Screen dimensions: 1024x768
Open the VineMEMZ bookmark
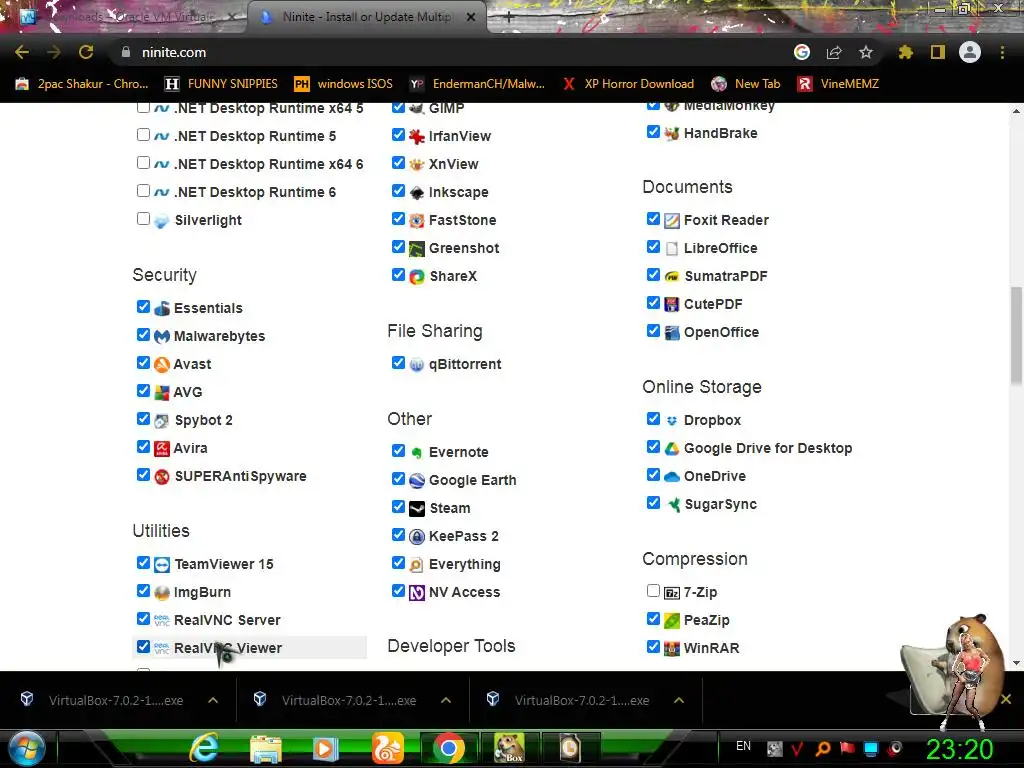838,84
